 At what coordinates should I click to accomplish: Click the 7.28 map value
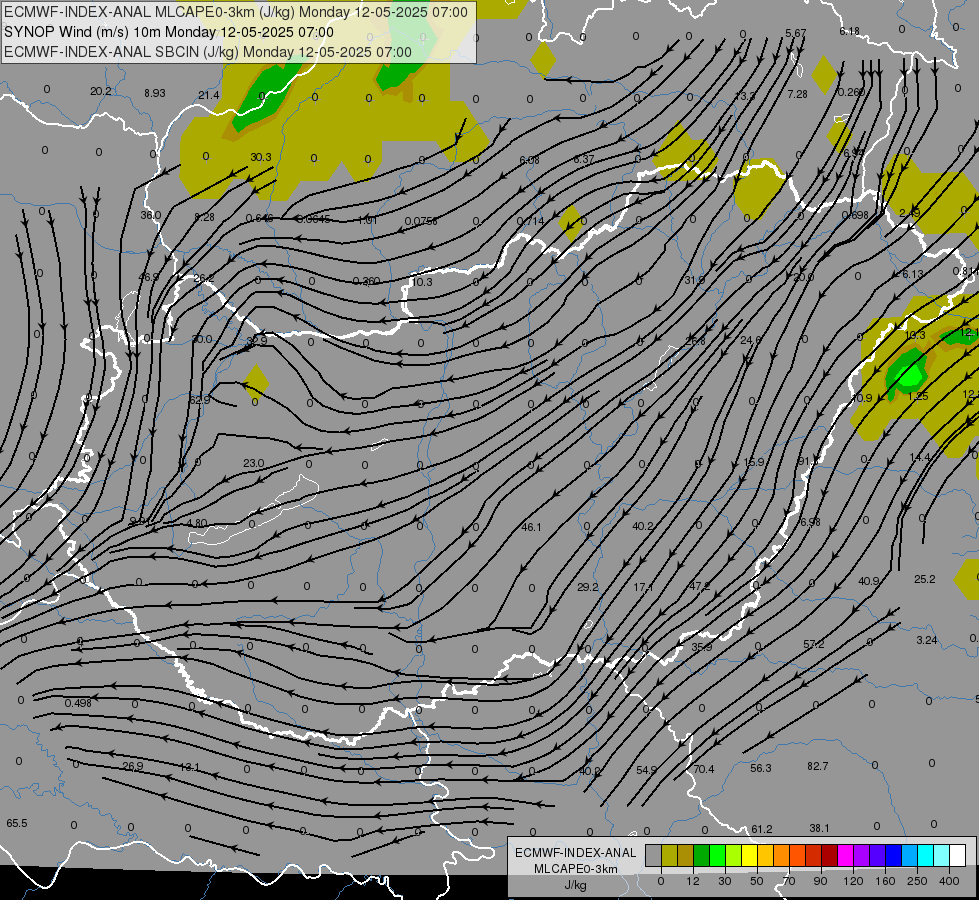797,94
